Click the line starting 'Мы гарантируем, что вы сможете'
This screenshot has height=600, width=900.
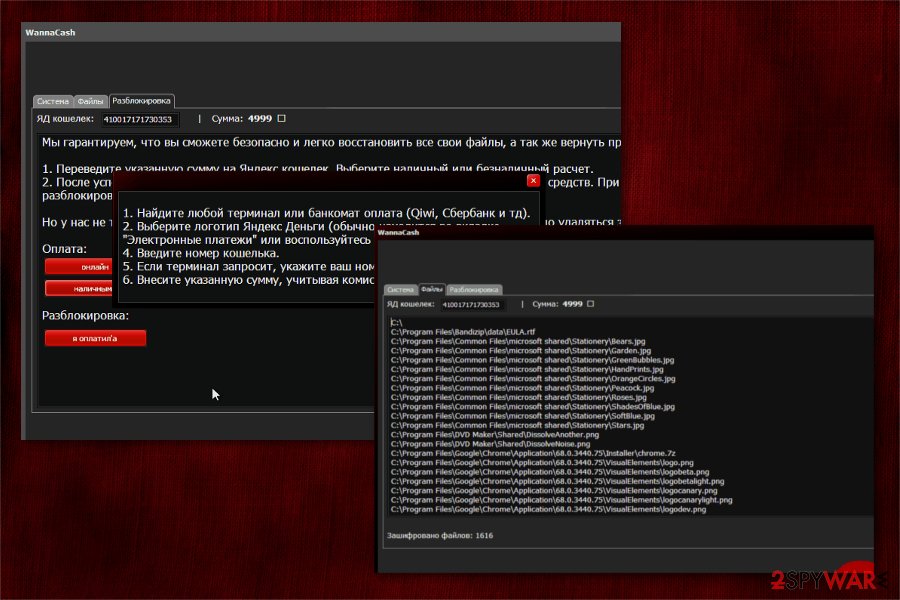click(x=331, y=142)
